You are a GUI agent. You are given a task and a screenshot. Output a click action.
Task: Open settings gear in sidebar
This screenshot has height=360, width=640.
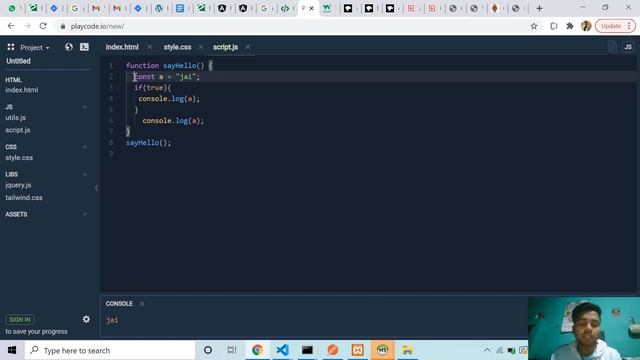[x=86, y=319]
